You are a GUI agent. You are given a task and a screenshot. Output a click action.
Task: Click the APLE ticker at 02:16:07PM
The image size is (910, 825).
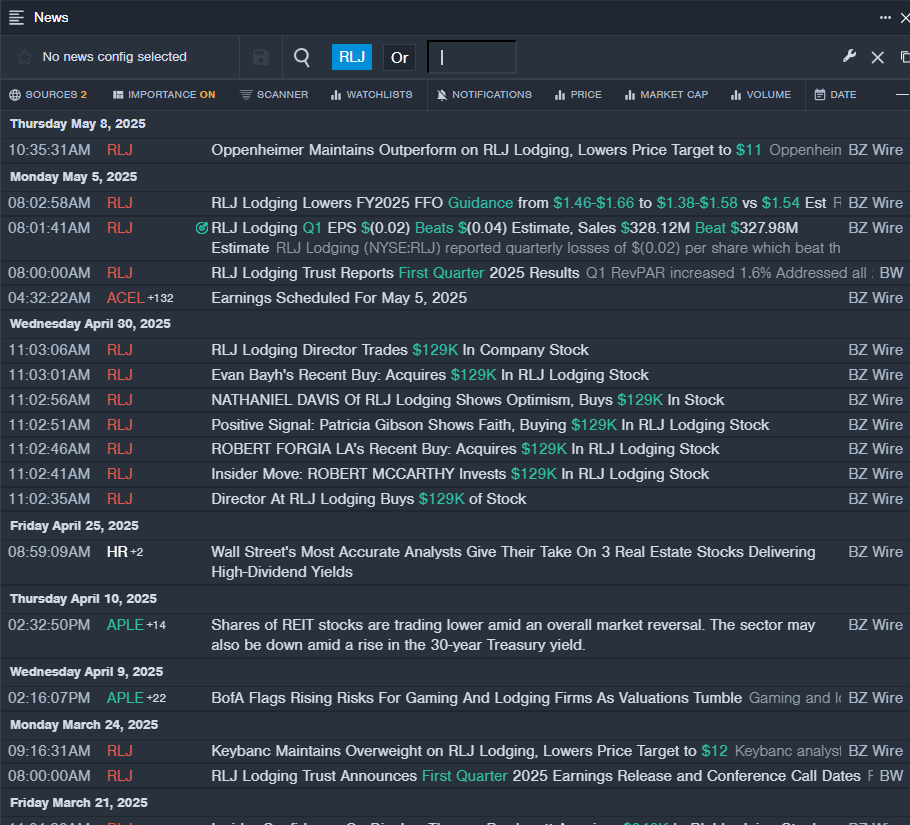coord(125,698)
